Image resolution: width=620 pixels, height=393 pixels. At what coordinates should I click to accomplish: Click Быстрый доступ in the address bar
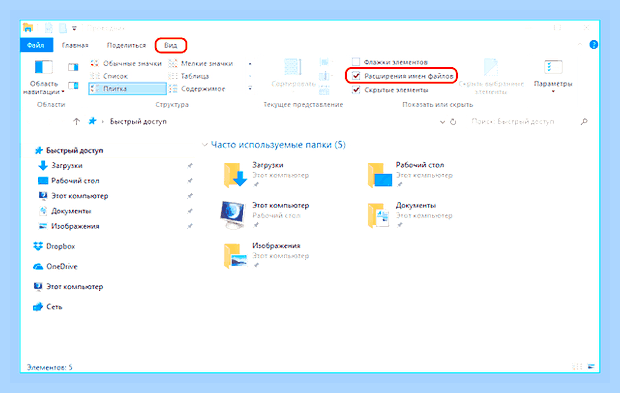[138, 121]
